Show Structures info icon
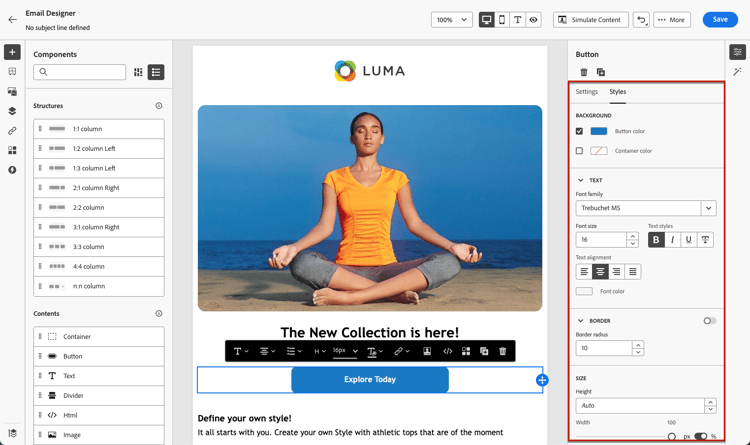Viewport: 750px width, 445px height. coord(159,106)
